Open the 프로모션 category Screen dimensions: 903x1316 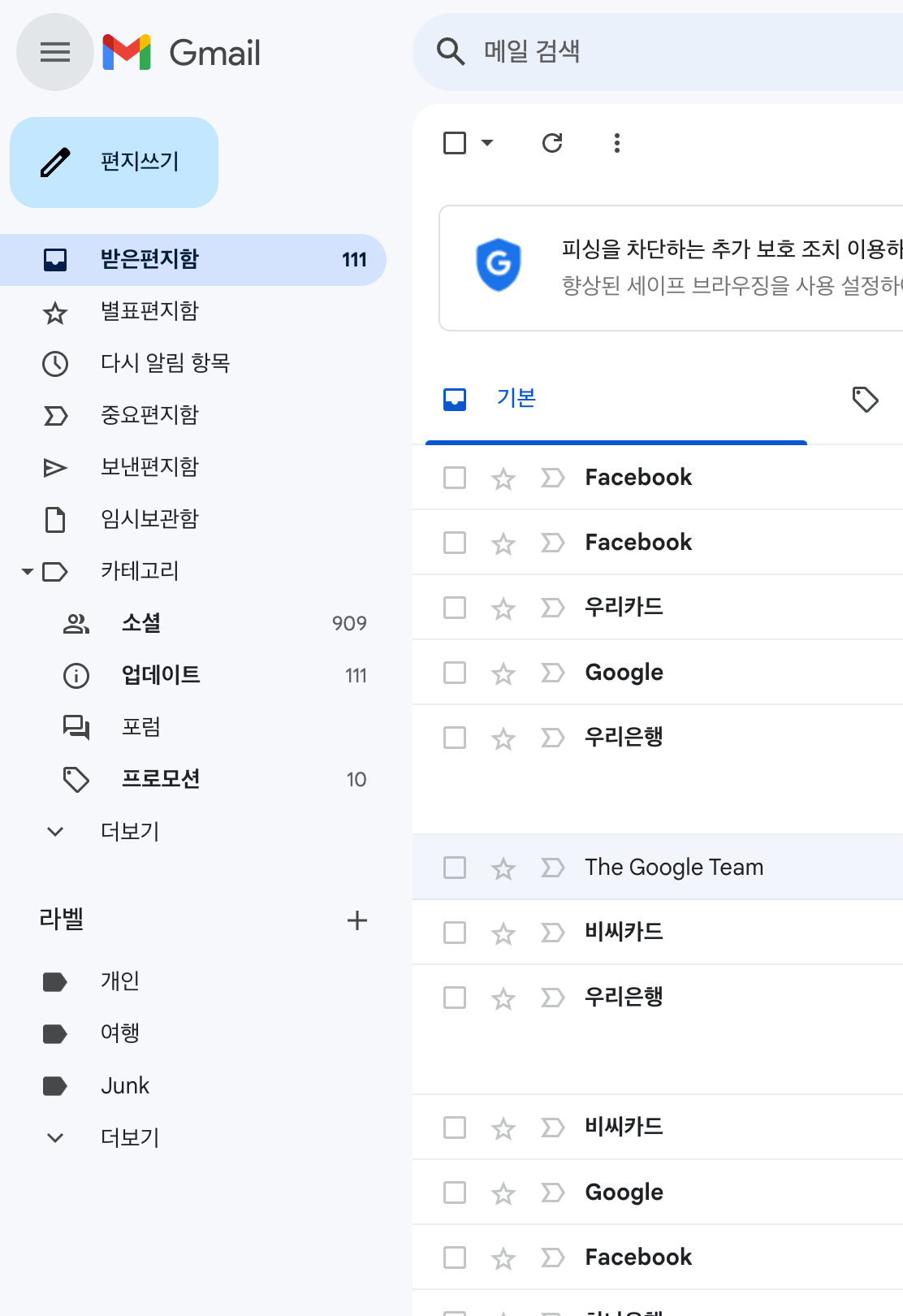(193, 779)
